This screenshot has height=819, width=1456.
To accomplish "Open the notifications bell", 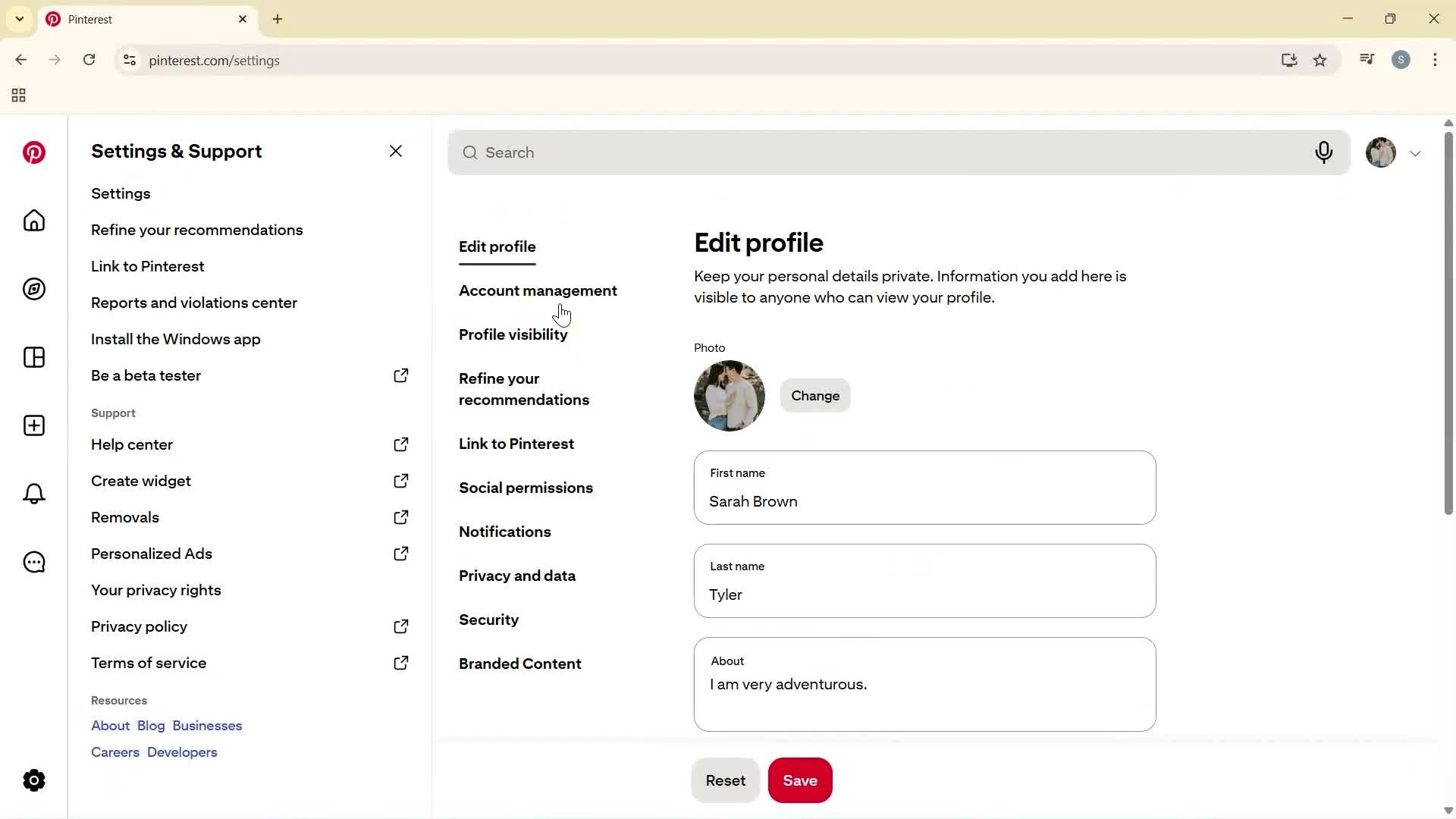I will click(33, 494).
